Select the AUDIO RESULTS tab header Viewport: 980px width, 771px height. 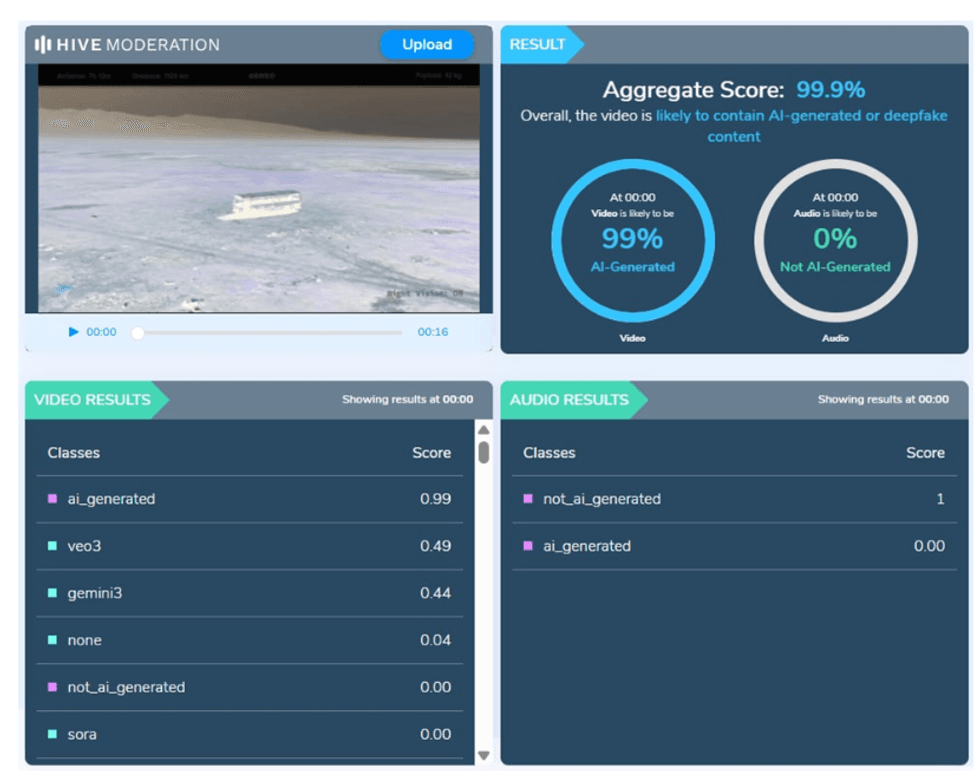coord(569,400)
